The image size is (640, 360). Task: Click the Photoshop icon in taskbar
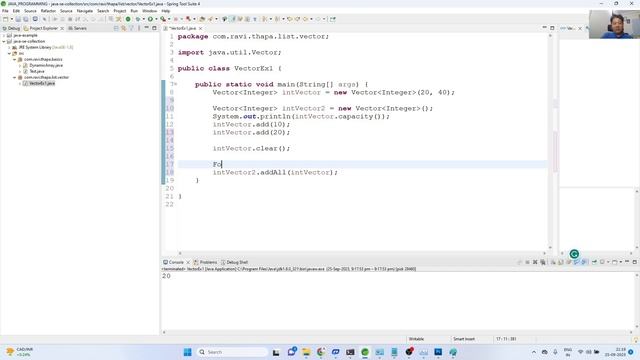pos(438,352)
